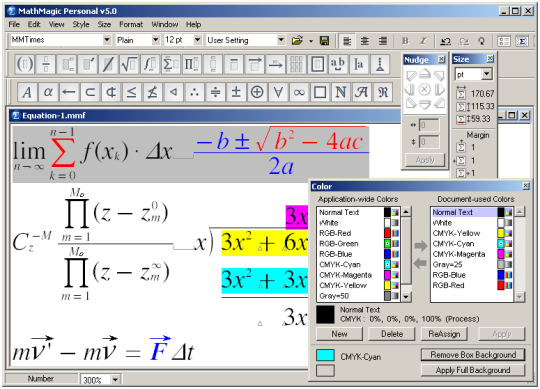The height and width of the screenshot is (389, 540).
Task: Select RGB-Red in Application-wide Colors
Action: (359, 233)
